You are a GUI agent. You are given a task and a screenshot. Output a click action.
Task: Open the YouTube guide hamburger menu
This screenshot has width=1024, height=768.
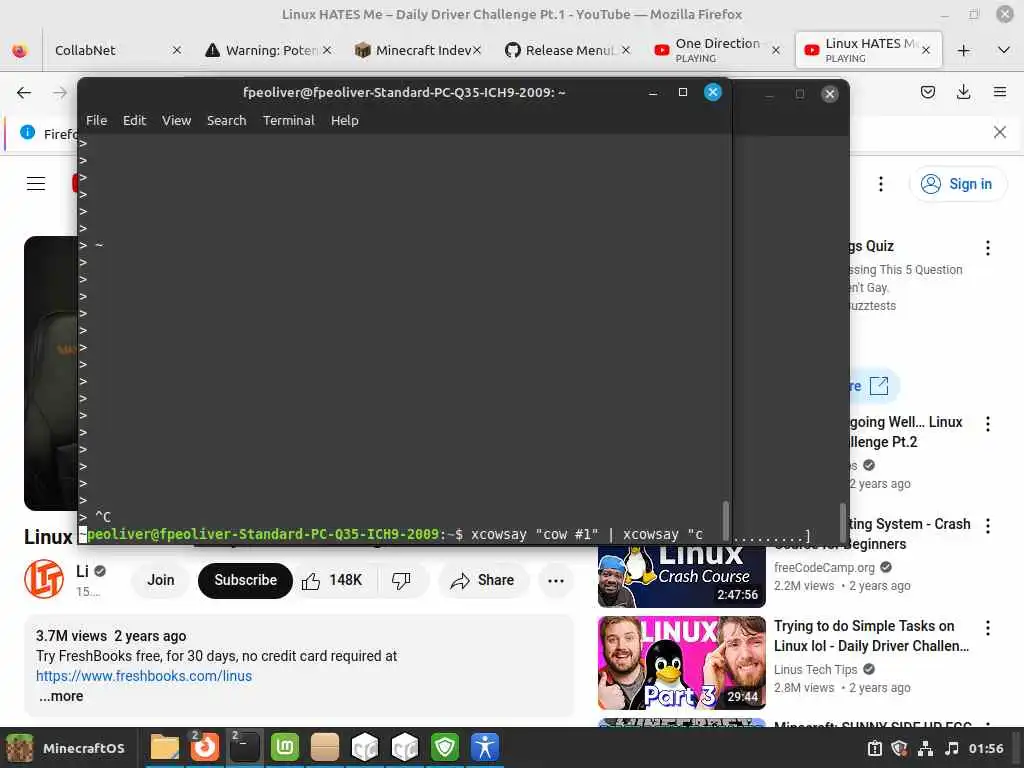tap(36, 184)
